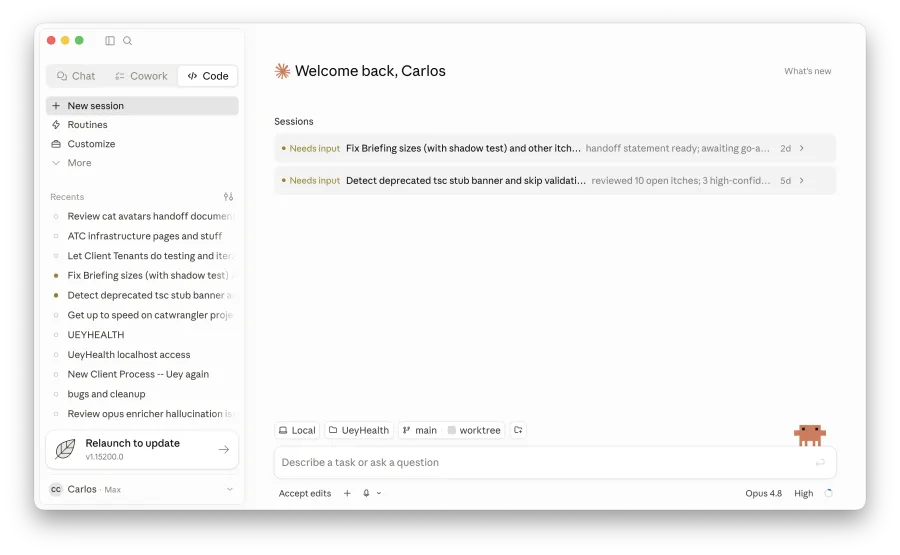The image size is (900, 555).
Task: Click the What's new link
Action: click(x=808, y=71)
